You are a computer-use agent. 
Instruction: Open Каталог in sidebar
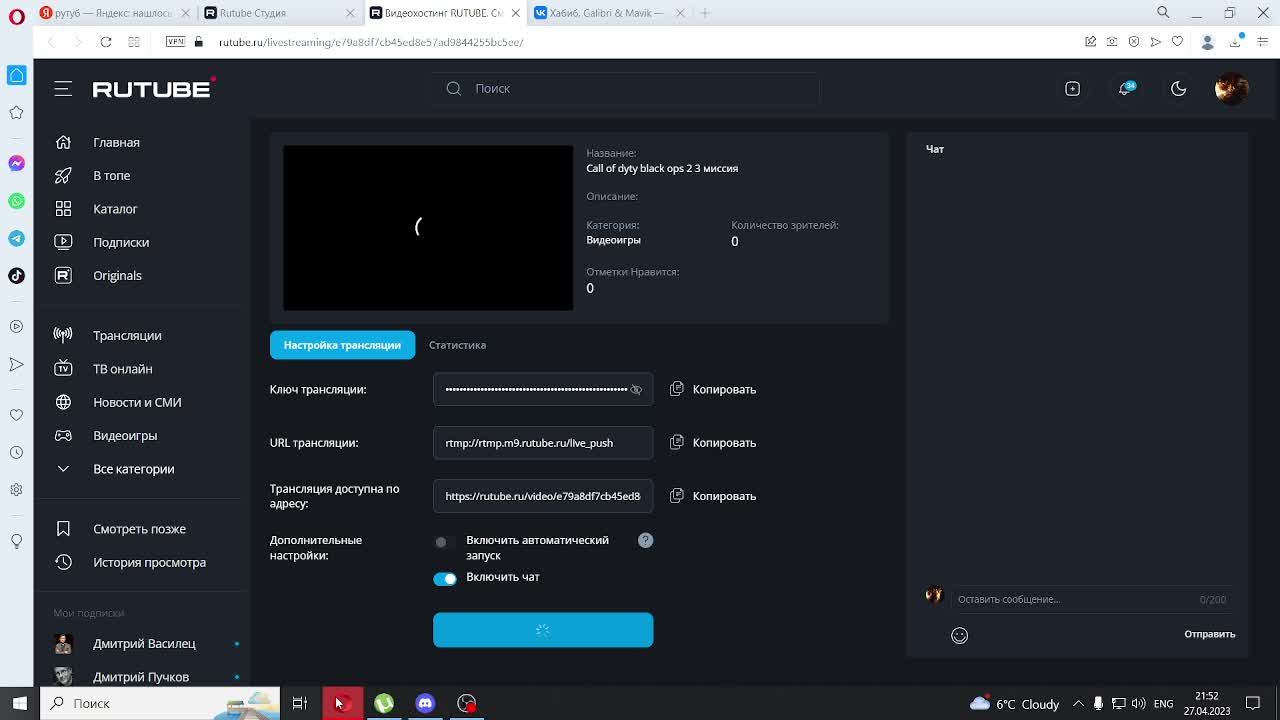[115, 209]
